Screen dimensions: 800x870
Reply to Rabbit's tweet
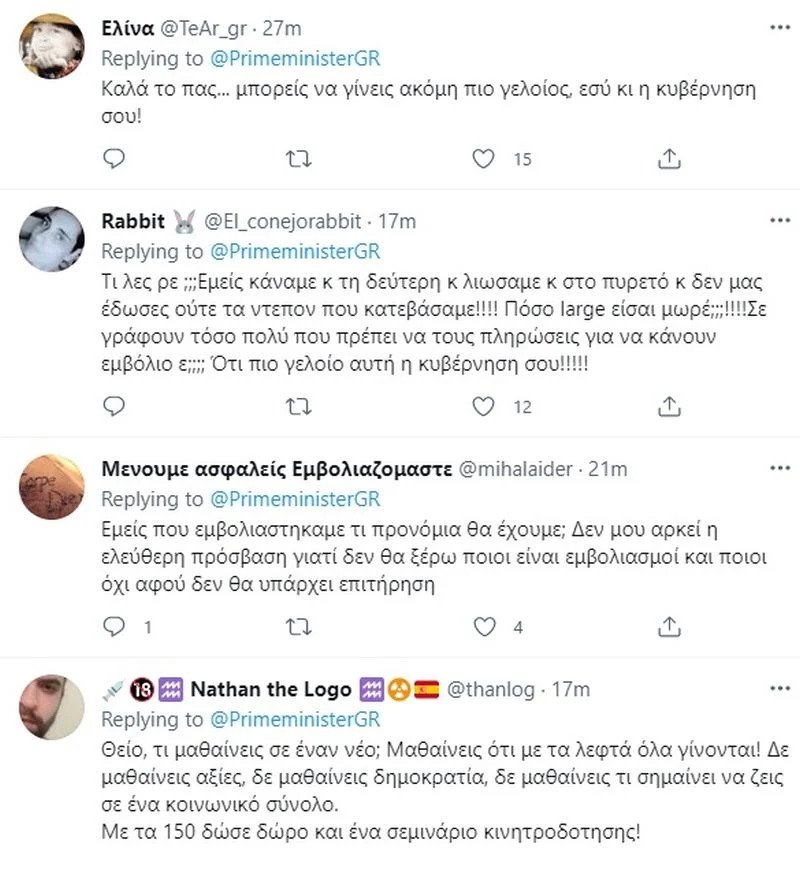[115, 406]
